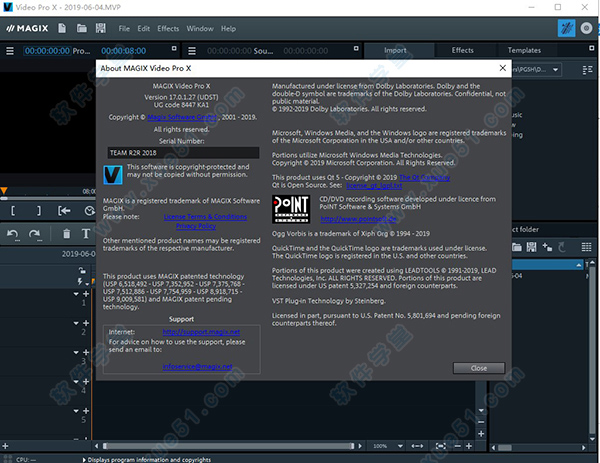Switch to the Effects tab
This screenshot has height=463, width=600.
[462, 50]
